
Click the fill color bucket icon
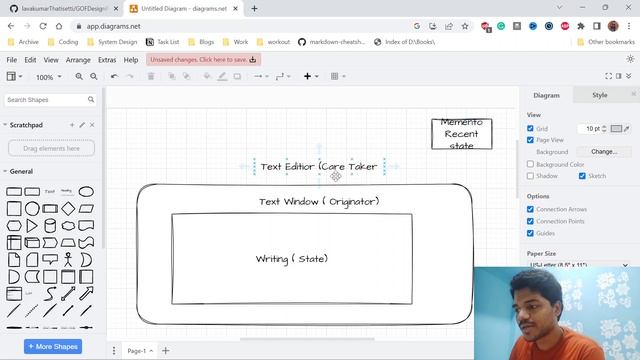point(207,76)
